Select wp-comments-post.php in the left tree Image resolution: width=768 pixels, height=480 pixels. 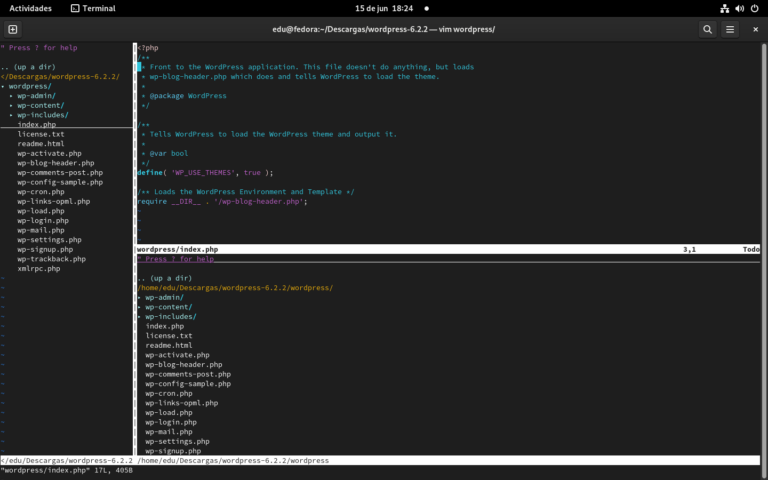coord(60,172)
